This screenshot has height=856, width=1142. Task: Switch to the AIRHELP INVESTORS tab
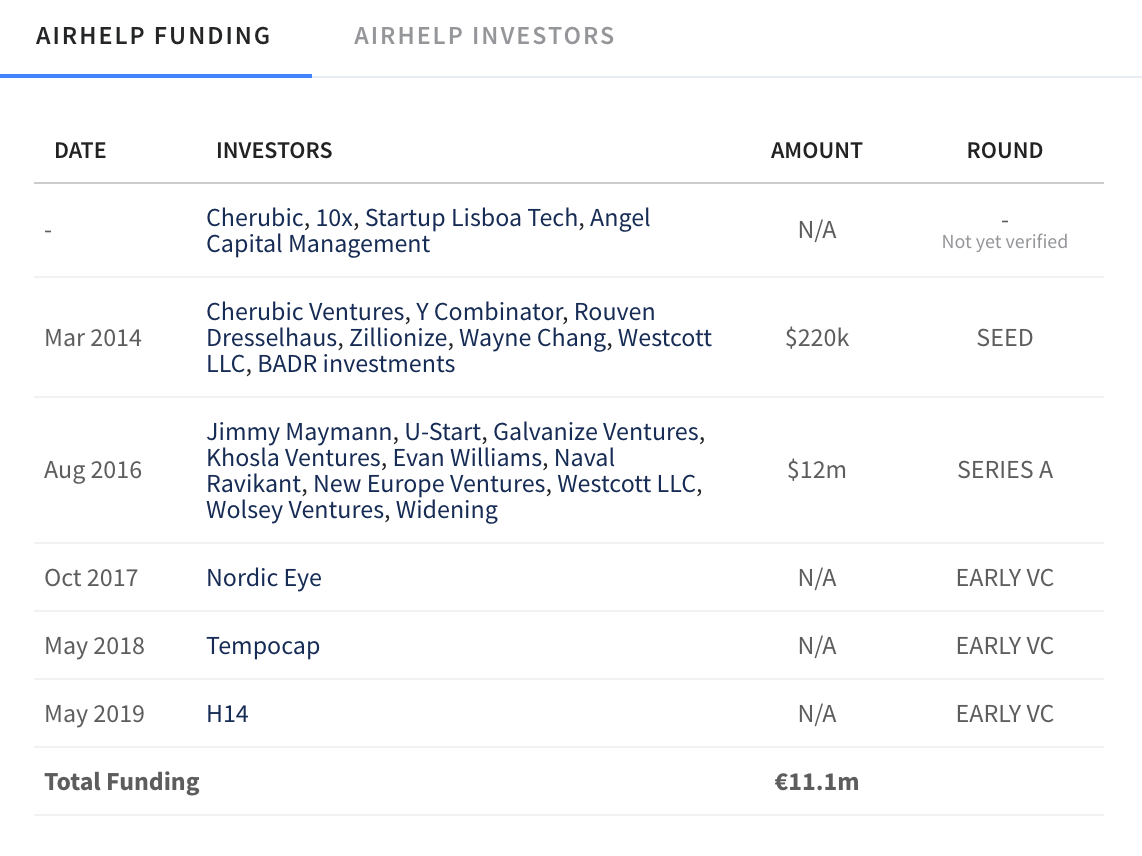pos(483,35)
